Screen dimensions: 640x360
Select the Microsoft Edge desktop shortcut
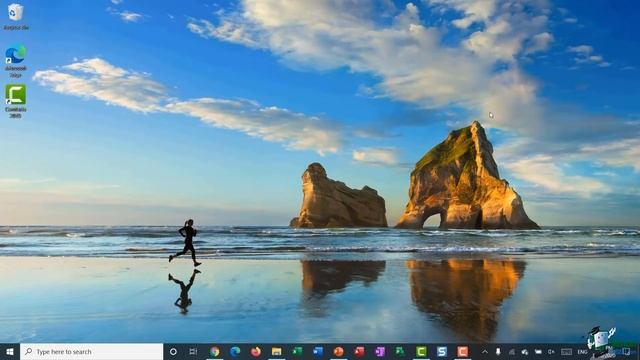(x=16, y=61)
